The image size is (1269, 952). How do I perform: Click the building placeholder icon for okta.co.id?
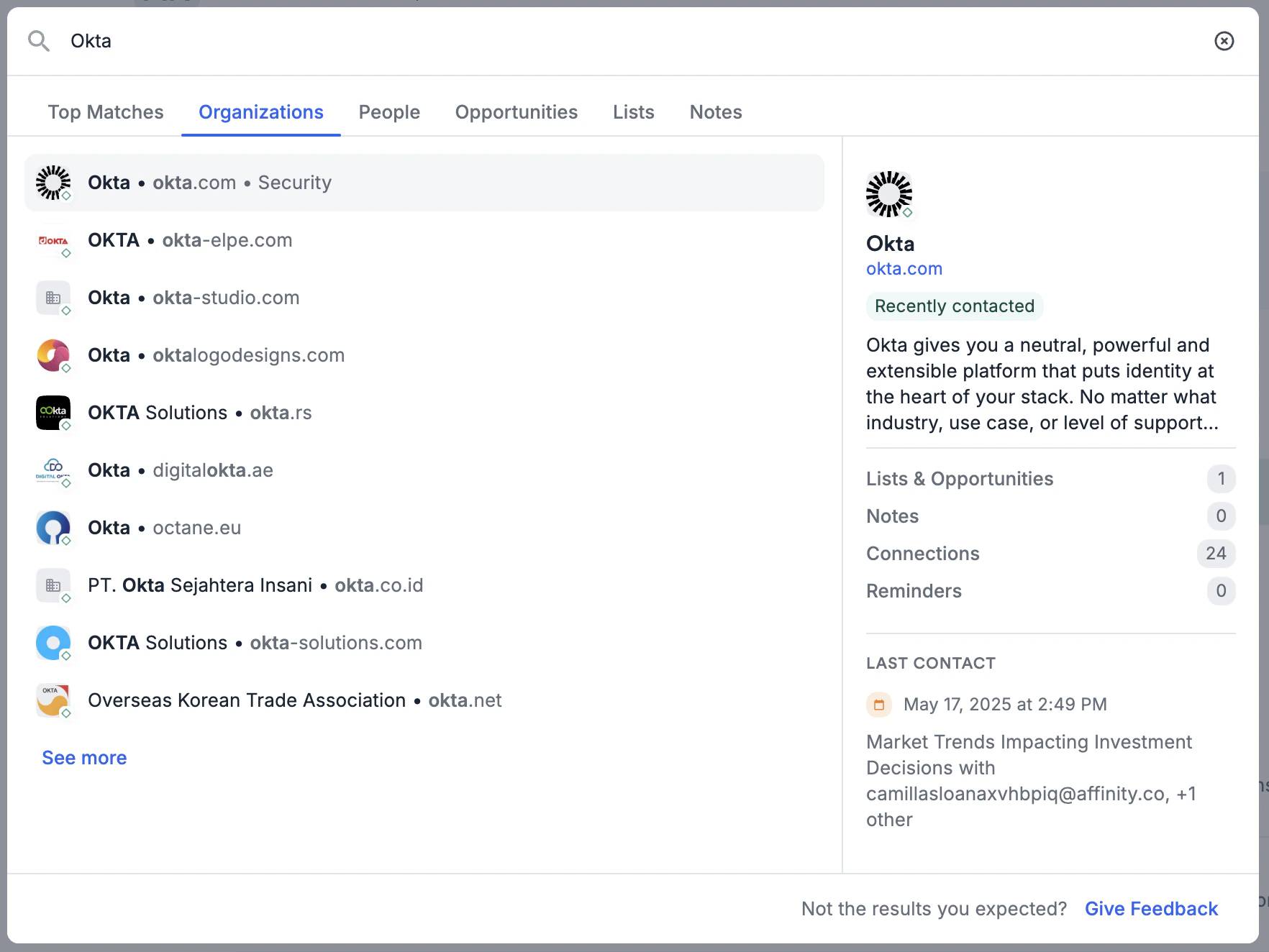[53, 585]
